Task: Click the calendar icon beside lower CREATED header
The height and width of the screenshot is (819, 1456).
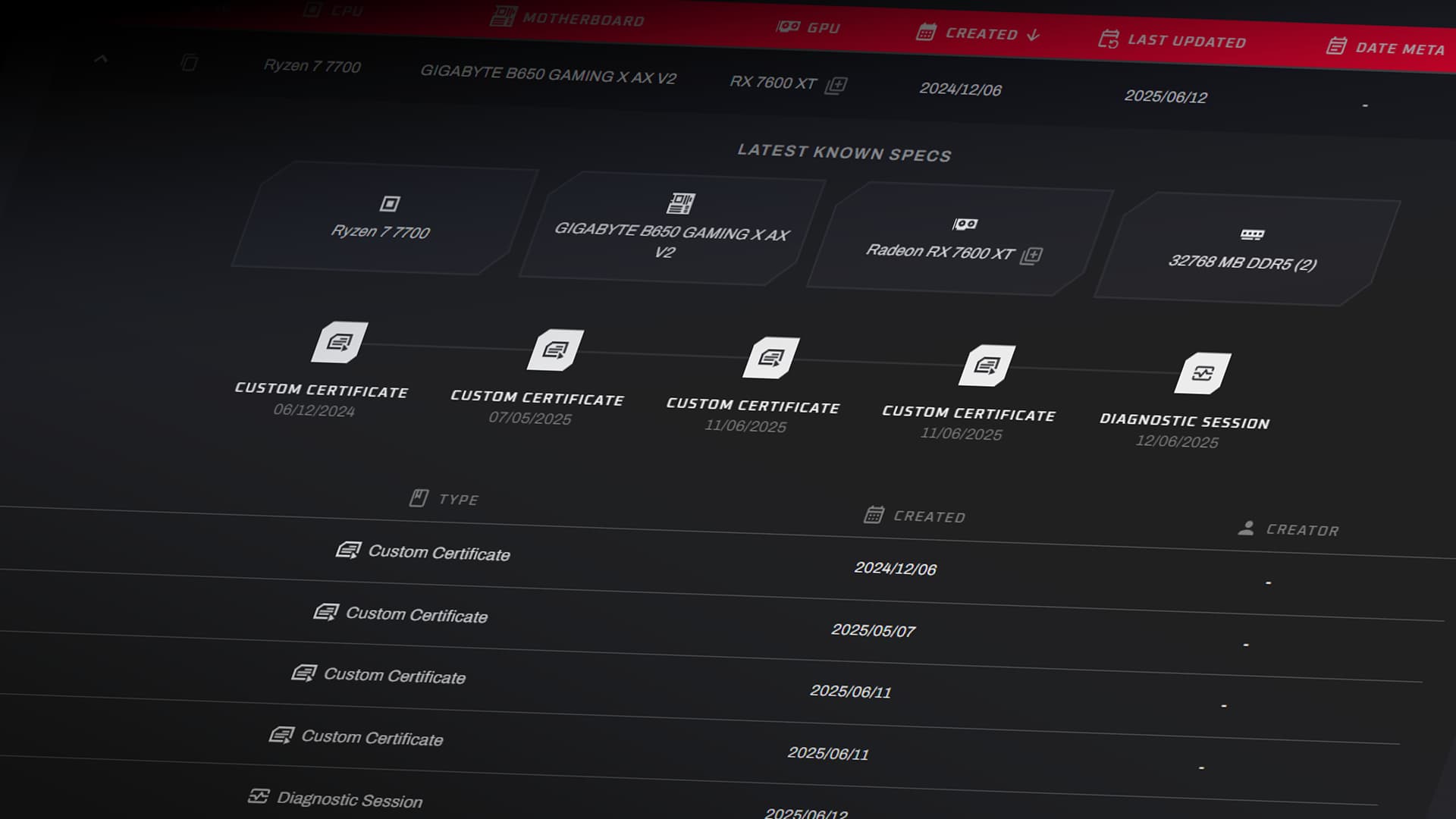Action: click(874, 515)
